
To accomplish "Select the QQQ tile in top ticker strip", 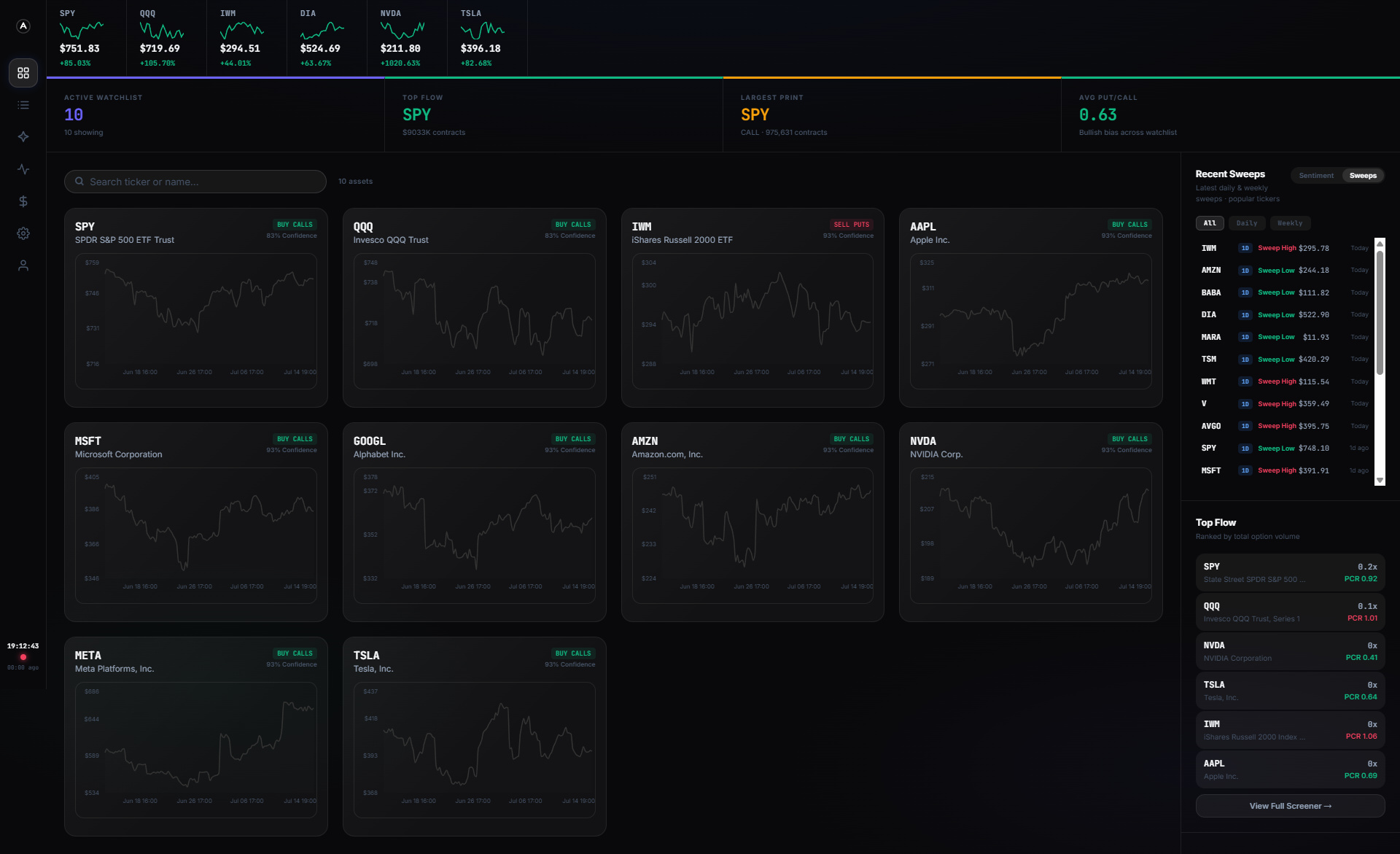I will 167,39.
